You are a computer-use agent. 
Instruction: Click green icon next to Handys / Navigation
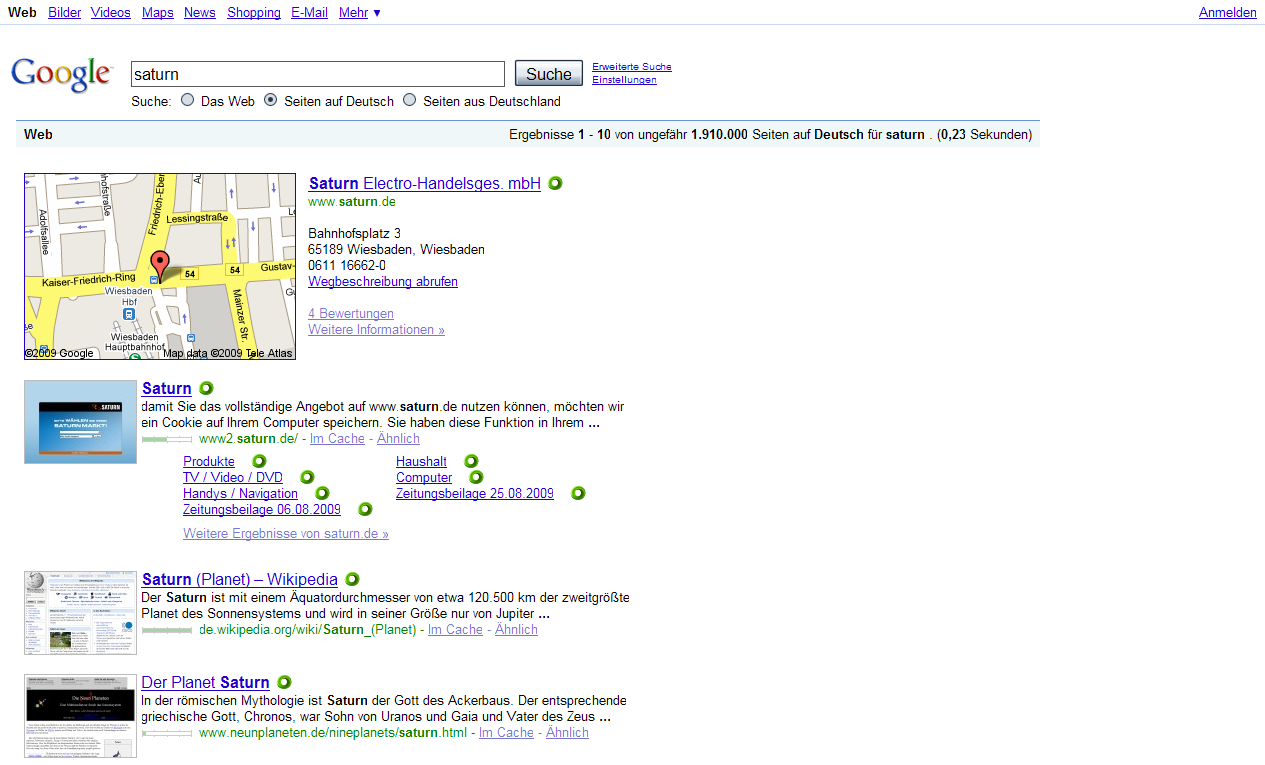(x=322, y=493)
